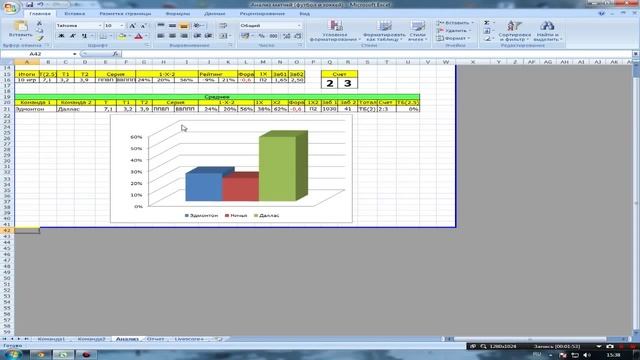Toggle bold Ж formatting
This screenshot has width=640, height=360.
pyautogui.click(x=61, y=36)
